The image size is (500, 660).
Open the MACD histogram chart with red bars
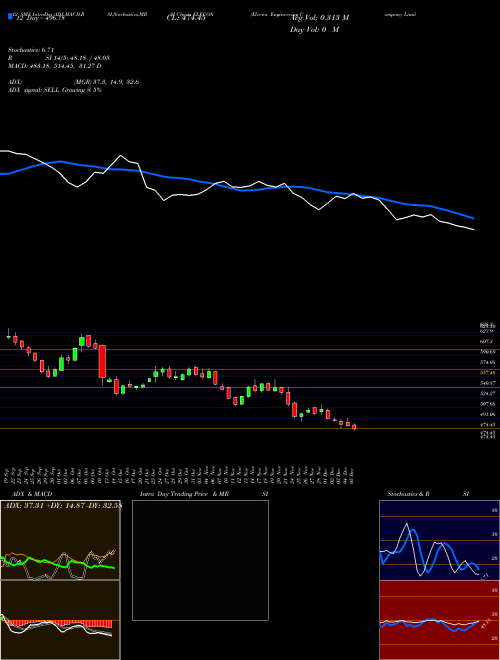pyautogui.click(x=60, y=620)
